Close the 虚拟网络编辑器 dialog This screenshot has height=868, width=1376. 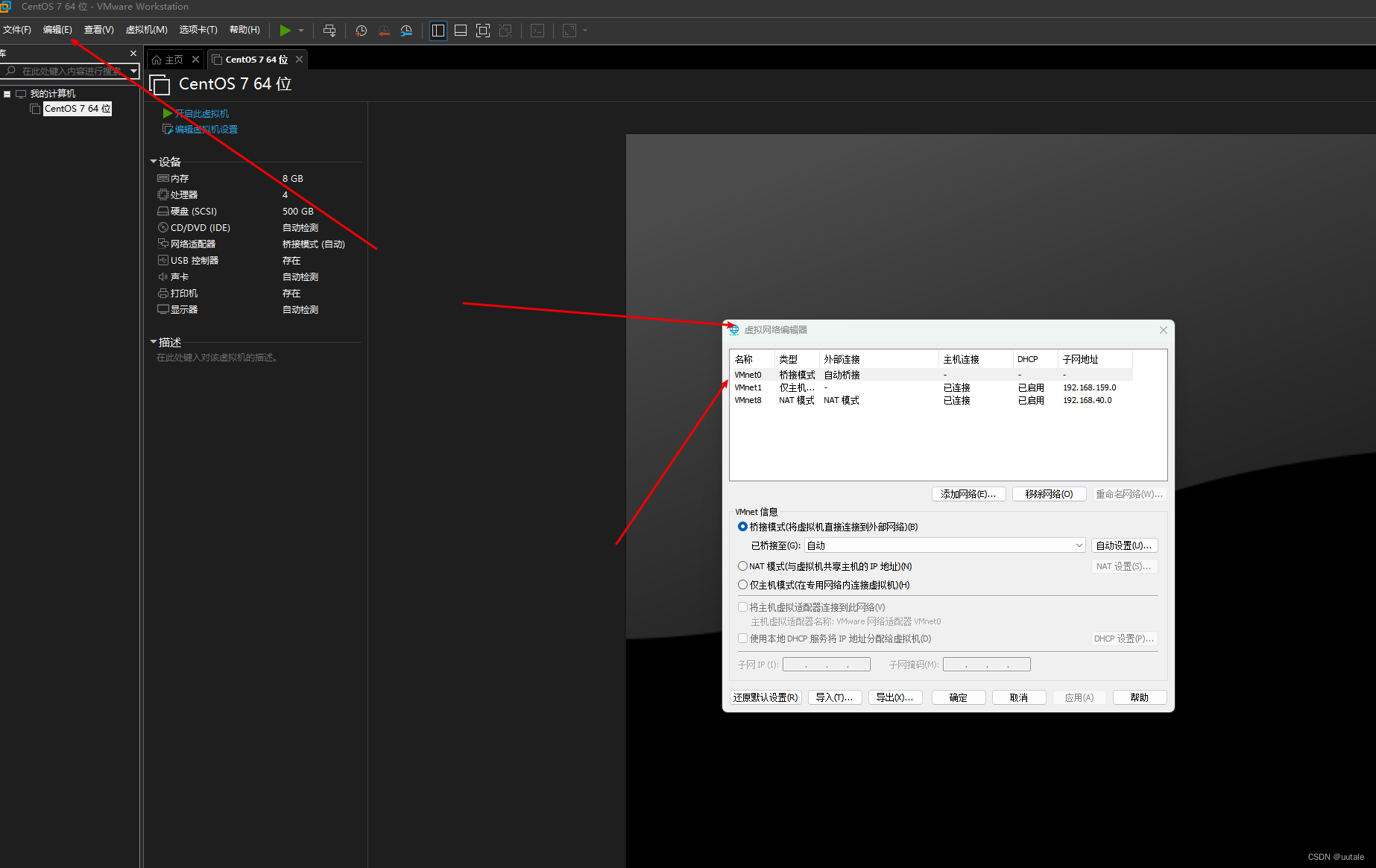(1163, 330)
